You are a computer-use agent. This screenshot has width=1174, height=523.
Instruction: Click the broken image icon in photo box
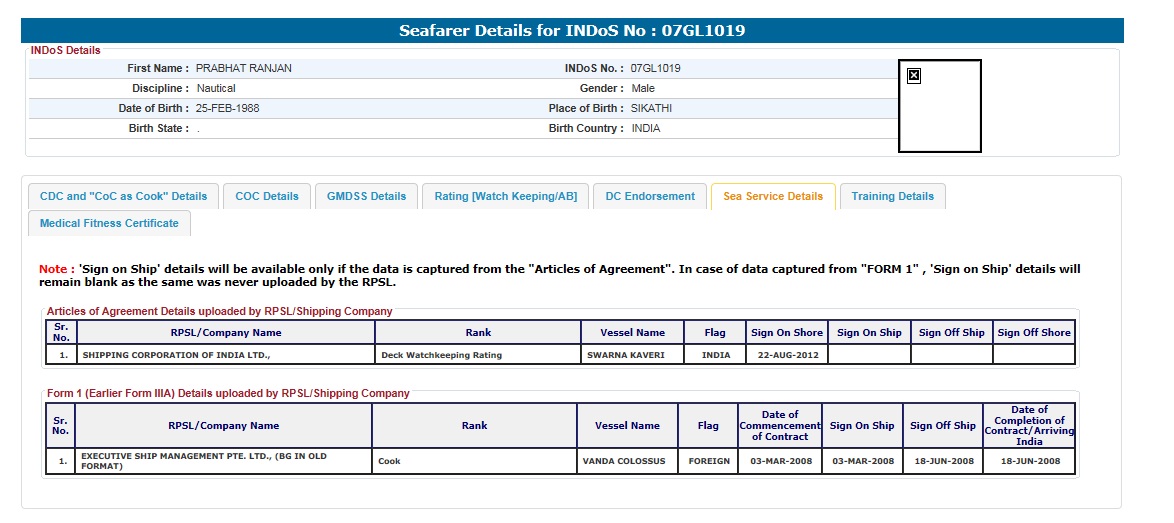click(914, 76)
